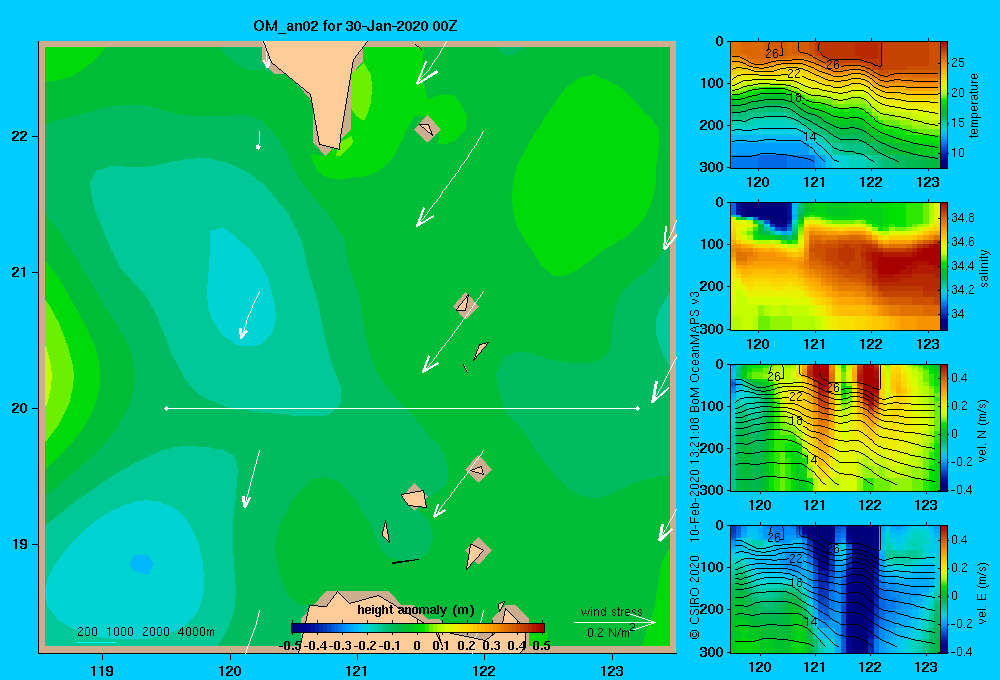1000x680 pixels.
Task: Click latitude label 22 on main map
Action: pos(19,137)
